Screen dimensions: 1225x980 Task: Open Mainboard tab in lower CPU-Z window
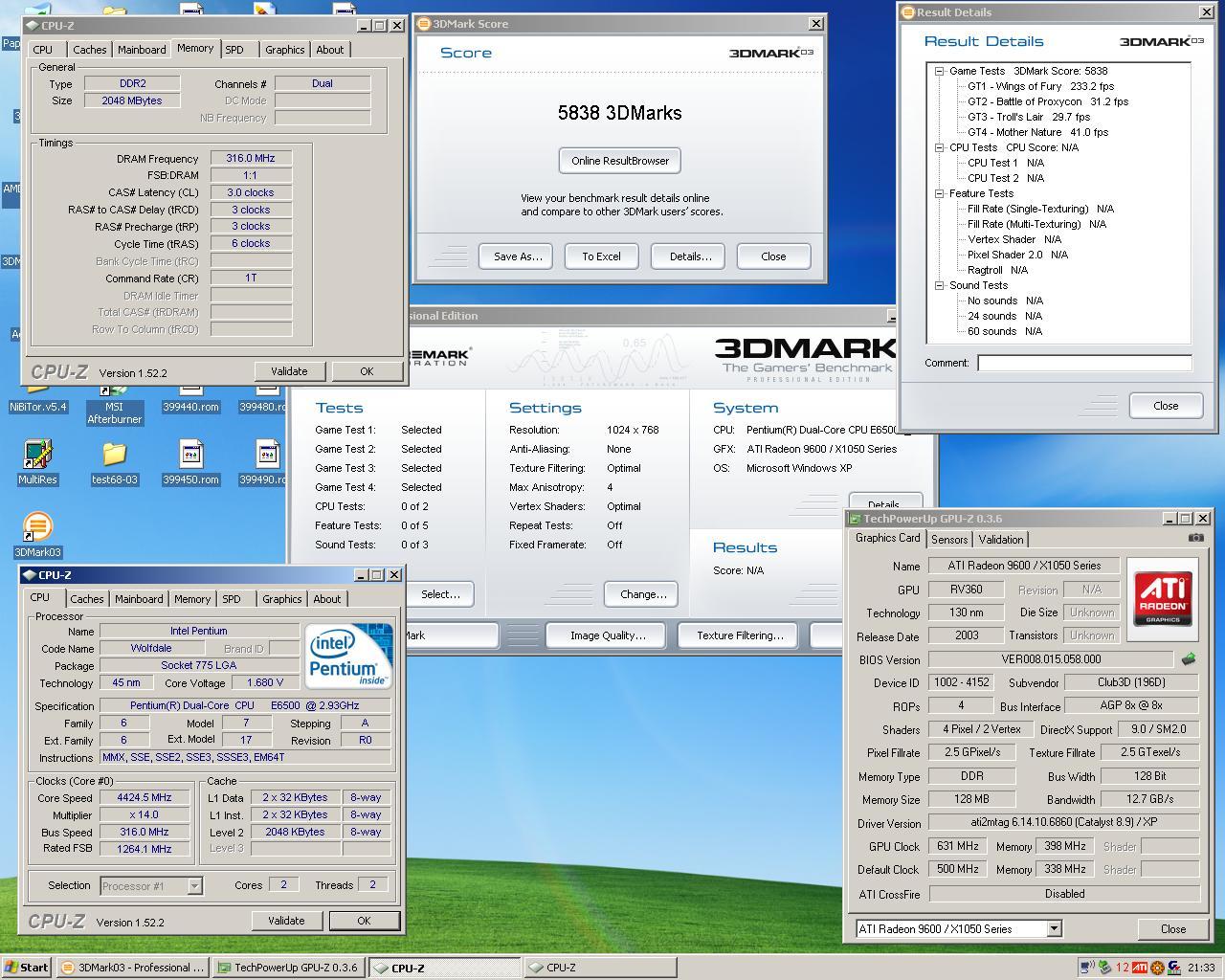(139, 599)
